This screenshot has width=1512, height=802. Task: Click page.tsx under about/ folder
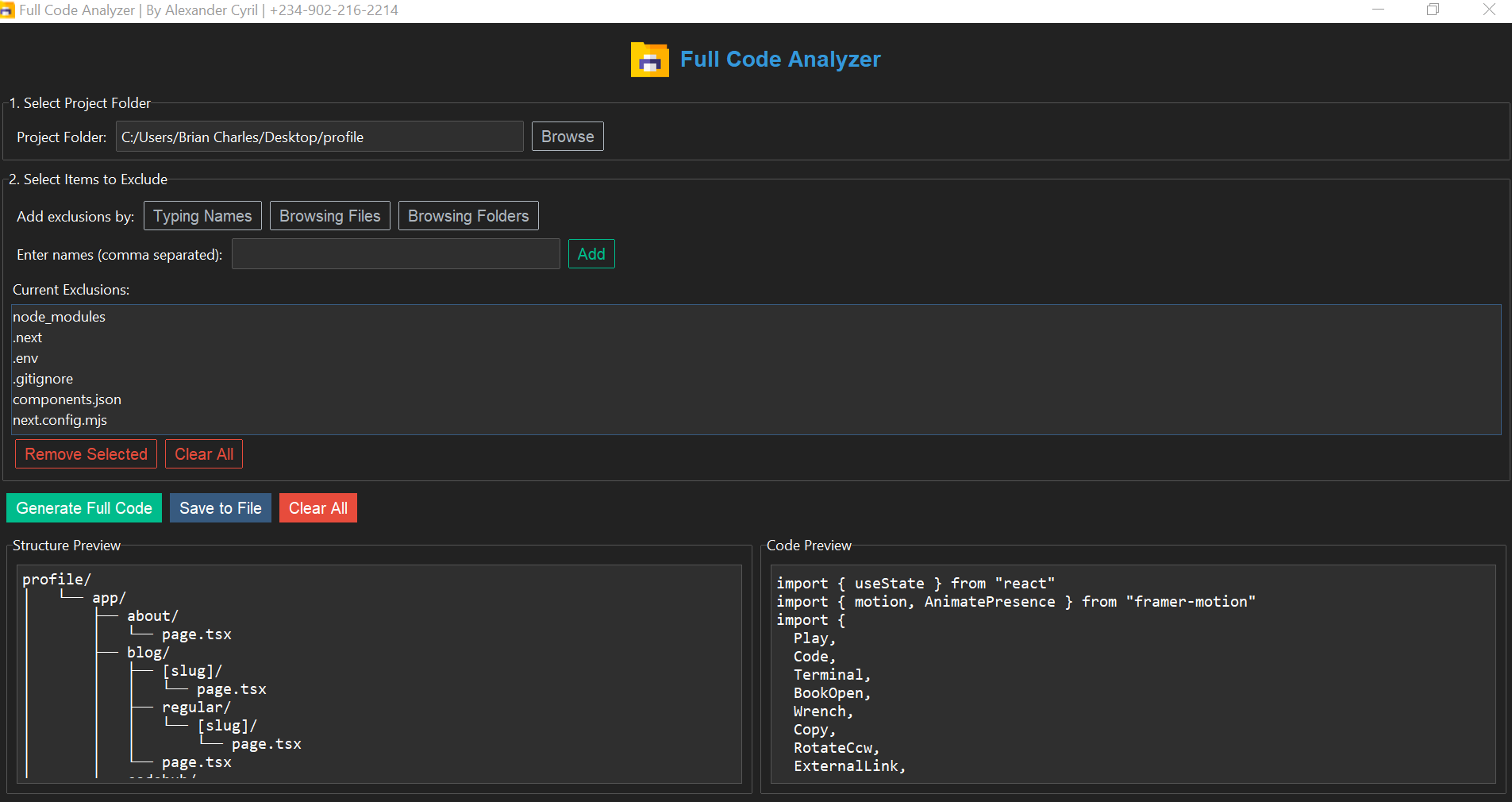197,634
